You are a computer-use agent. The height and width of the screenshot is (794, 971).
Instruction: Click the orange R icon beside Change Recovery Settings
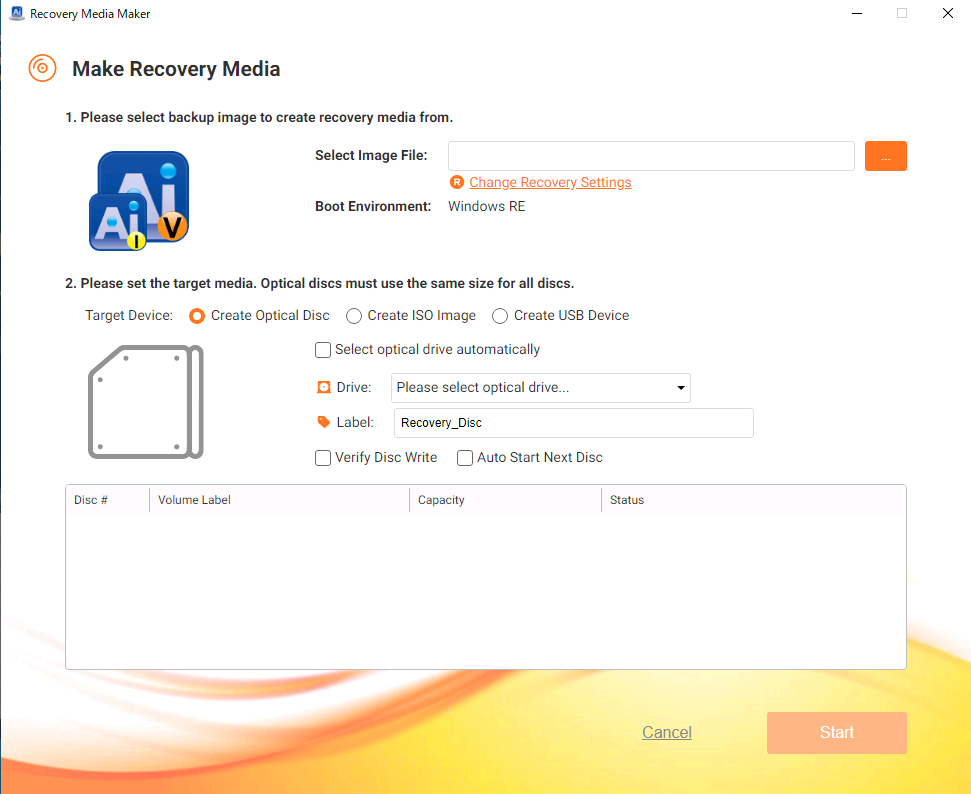[x=457, y=182]
